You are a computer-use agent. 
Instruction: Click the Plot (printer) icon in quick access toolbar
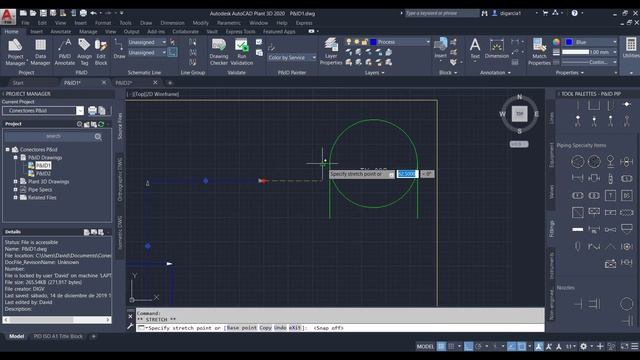click(x=83, y=13)
